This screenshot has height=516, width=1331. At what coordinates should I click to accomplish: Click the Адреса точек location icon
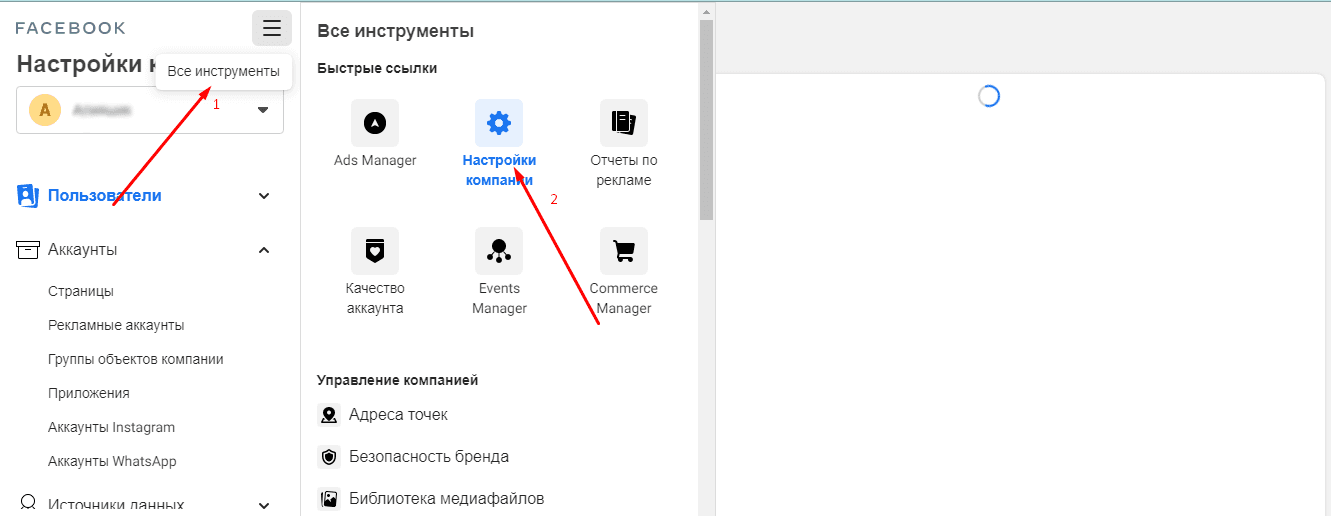point(329,415)
